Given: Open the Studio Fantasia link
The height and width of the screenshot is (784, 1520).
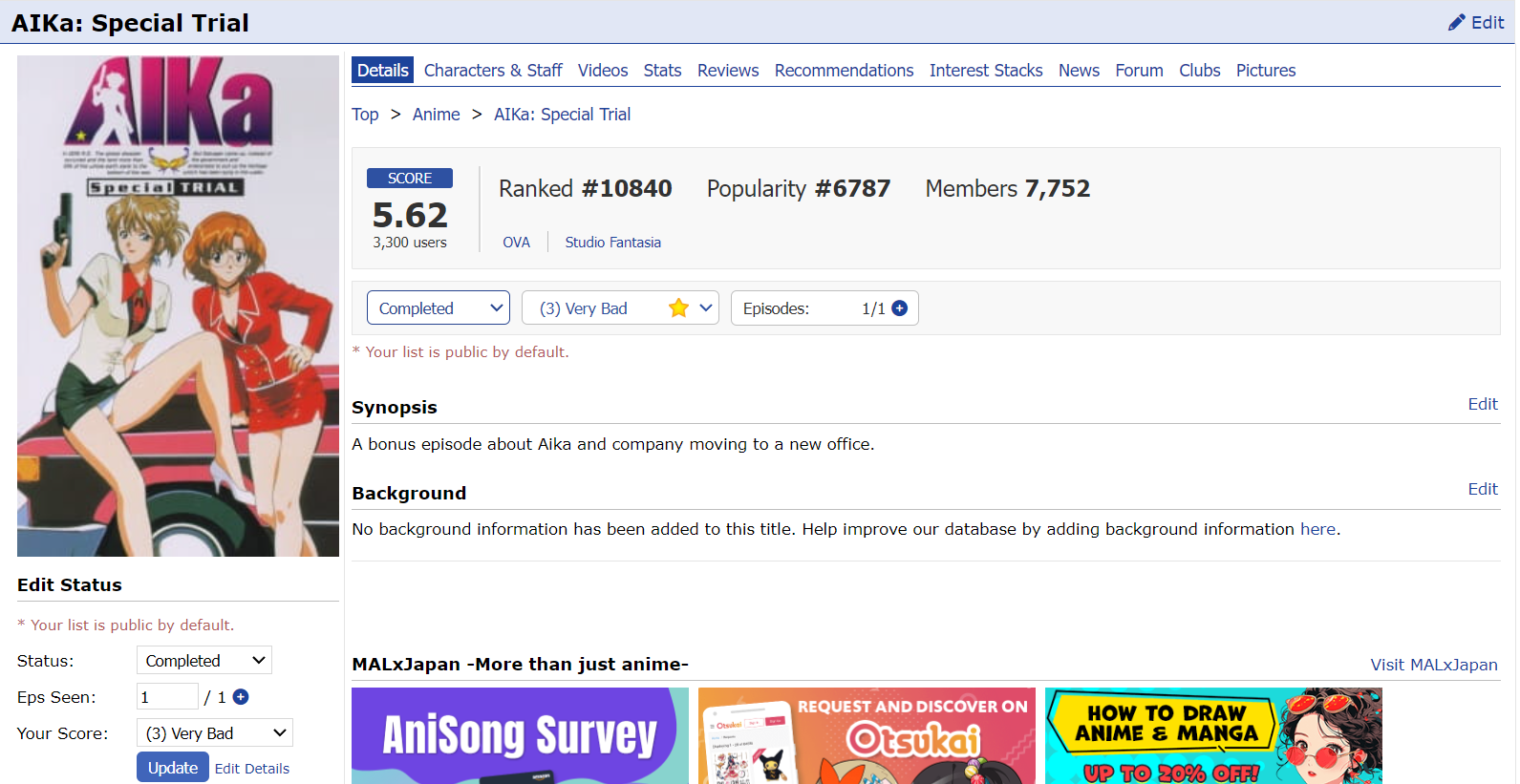Looking at the screenshot, I should click(x=612, y=242).
